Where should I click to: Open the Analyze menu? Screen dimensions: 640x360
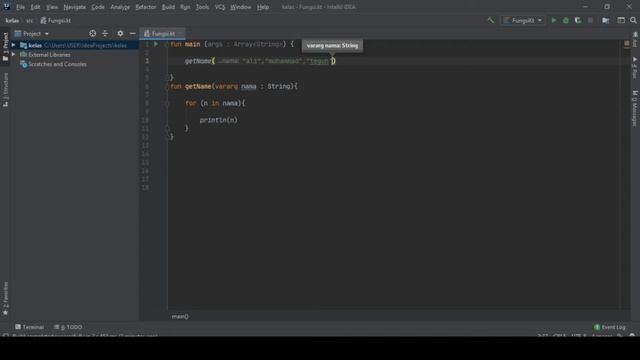pos(120,7)
